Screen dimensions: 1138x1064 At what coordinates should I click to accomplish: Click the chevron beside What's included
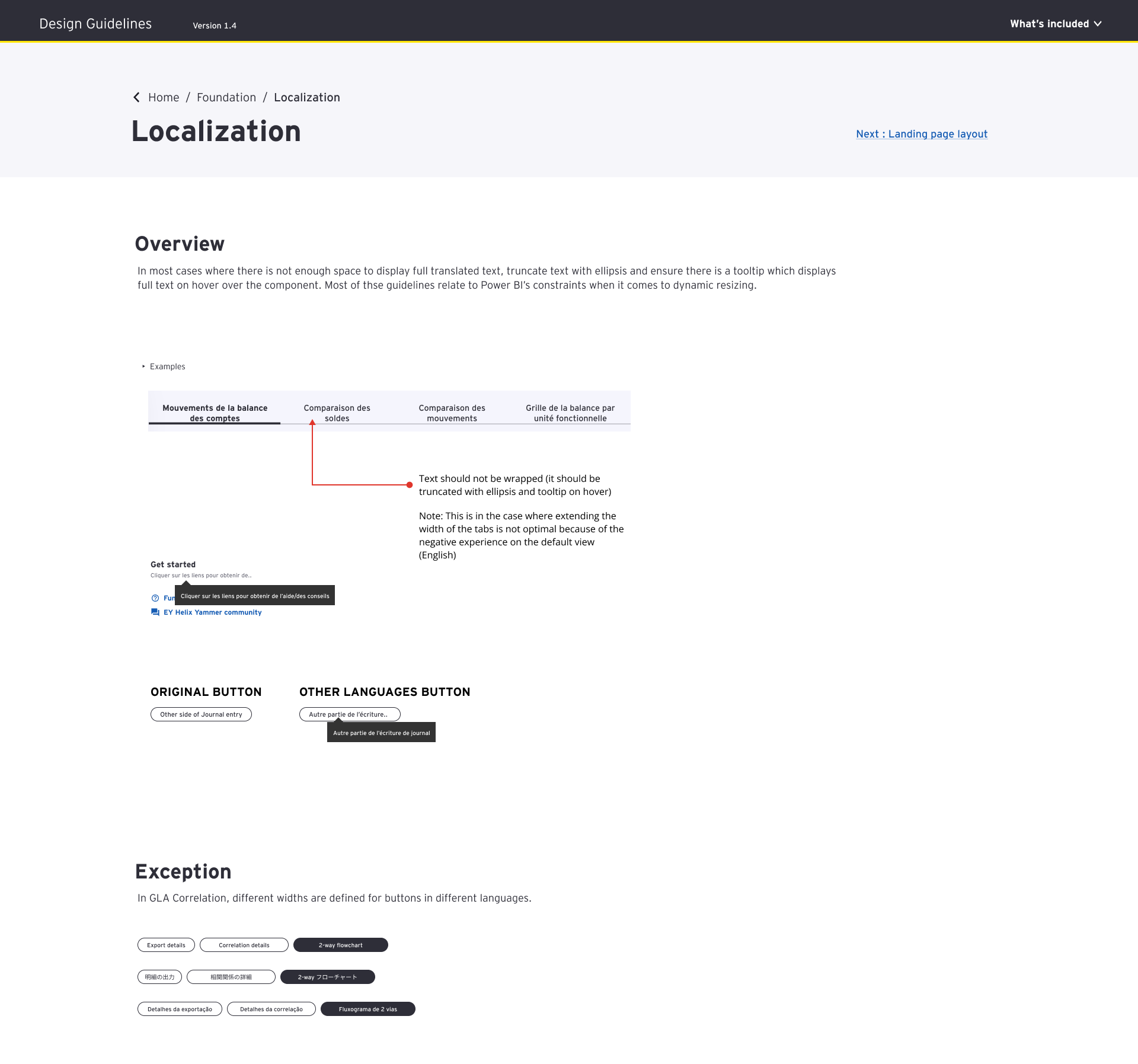[1098, 24]
